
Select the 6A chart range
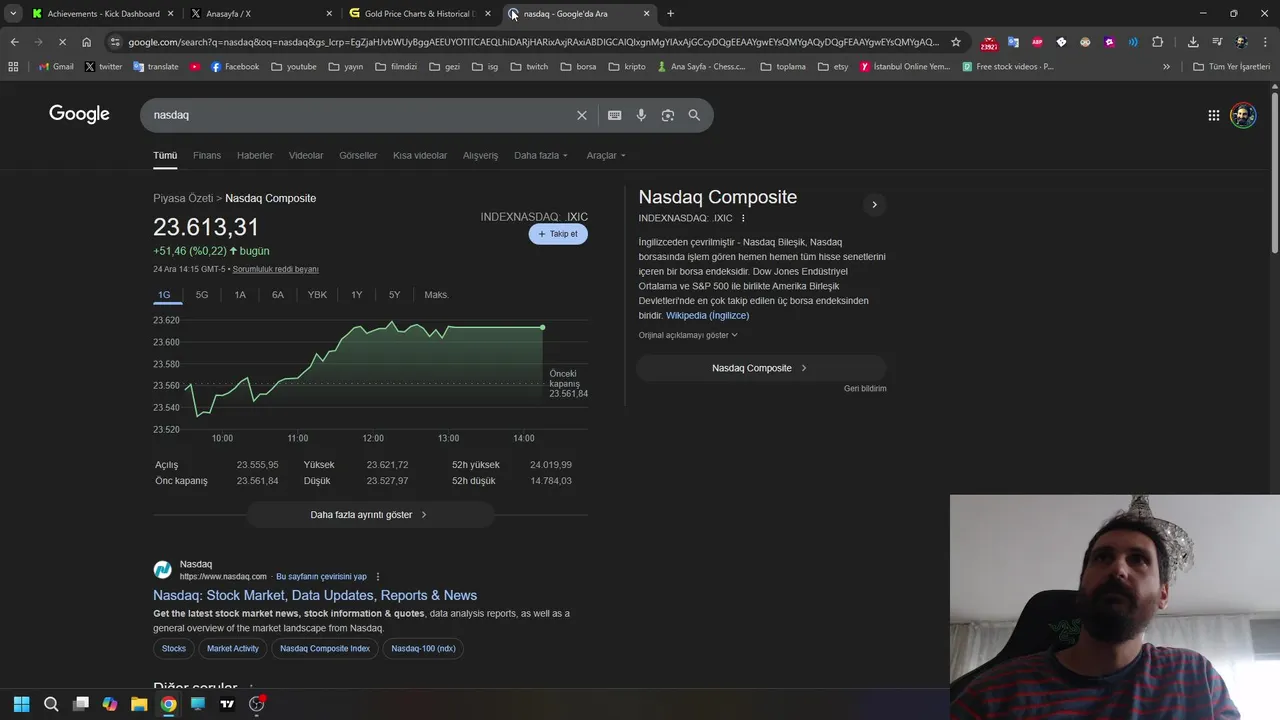(x=278, y=295)
